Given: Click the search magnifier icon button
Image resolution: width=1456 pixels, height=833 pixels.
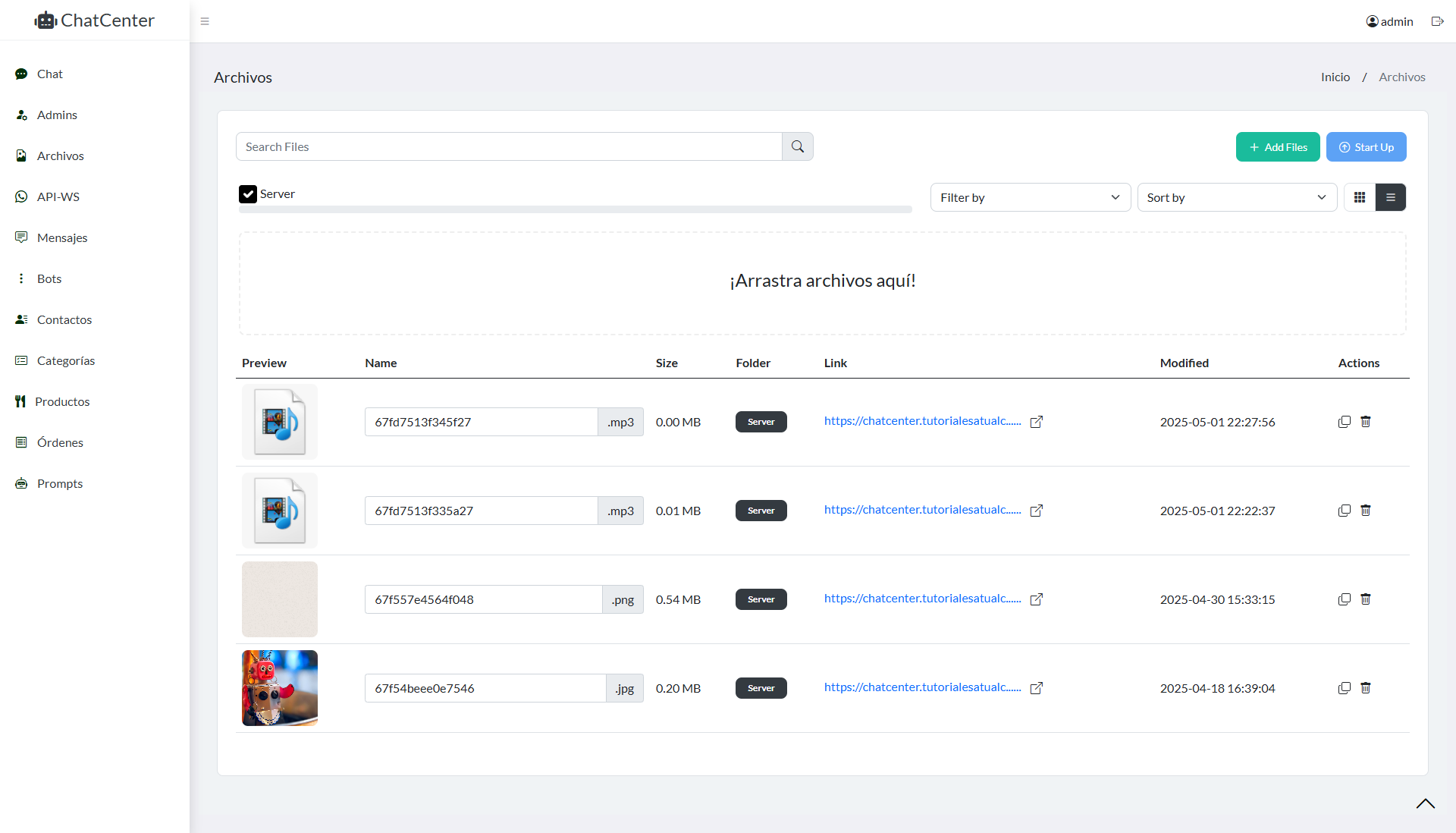Looking at the screenshot, I should (797, 146).
